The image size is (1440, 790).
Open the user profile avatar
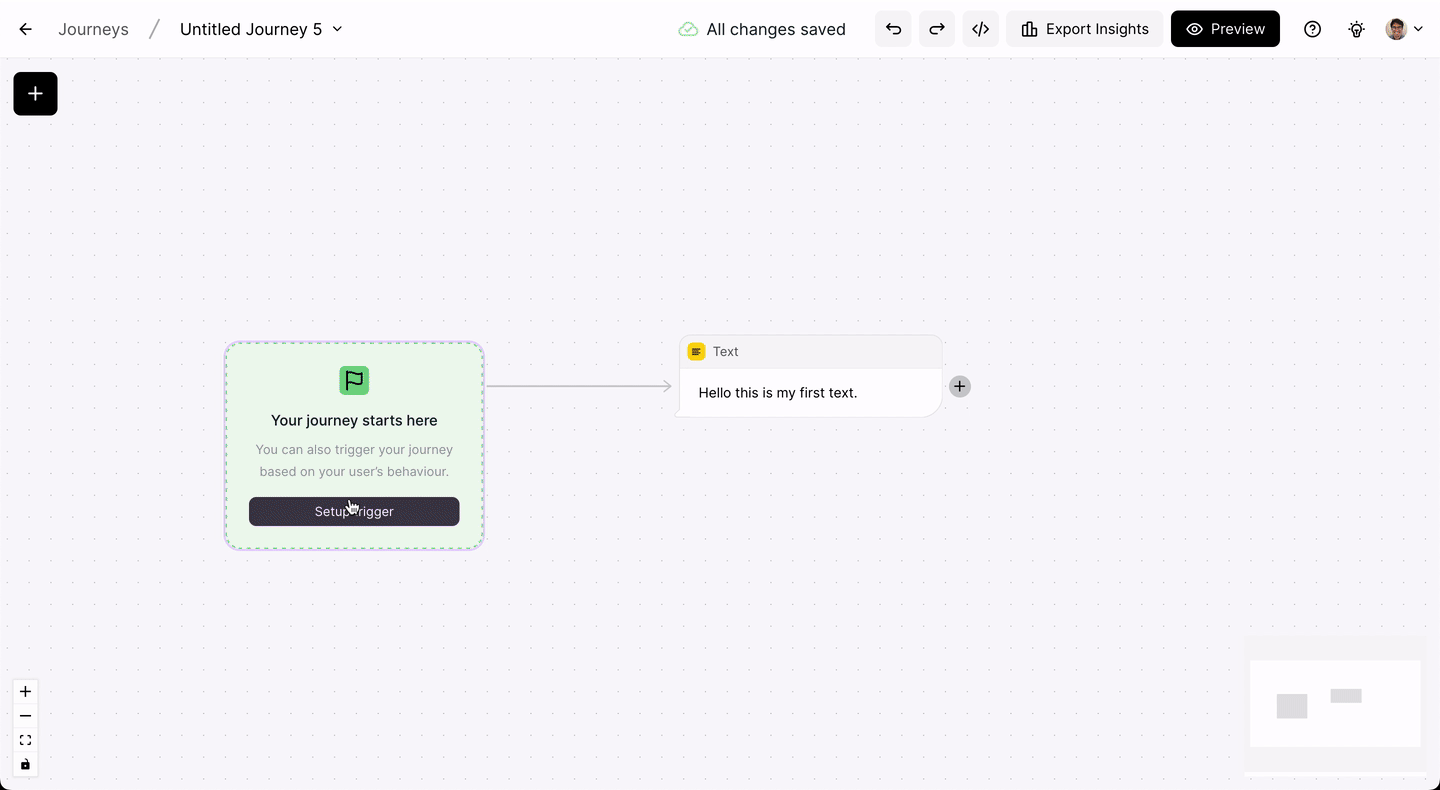coord(1396,29)
